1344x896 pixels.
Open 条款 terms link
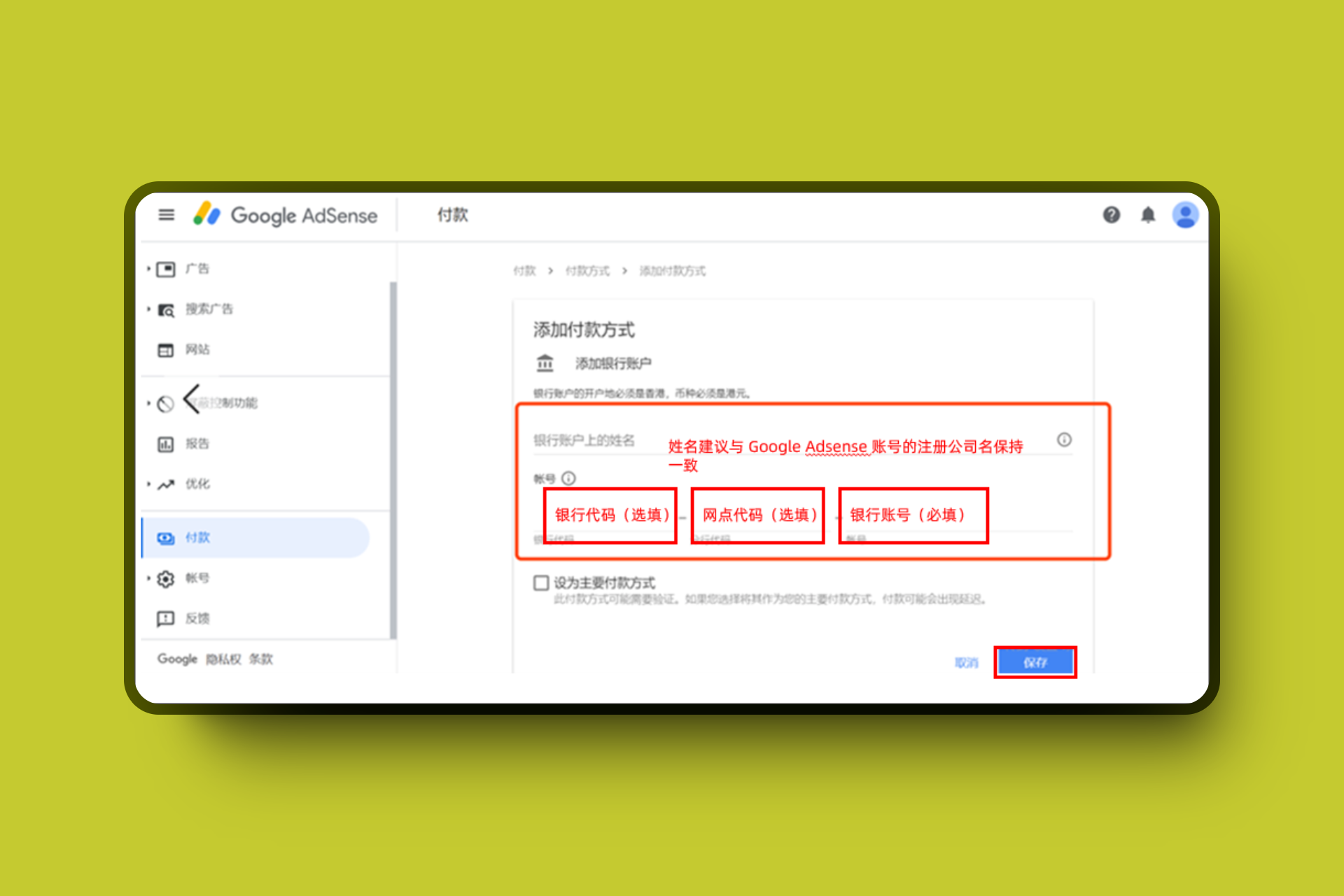[x=261, y=659]
